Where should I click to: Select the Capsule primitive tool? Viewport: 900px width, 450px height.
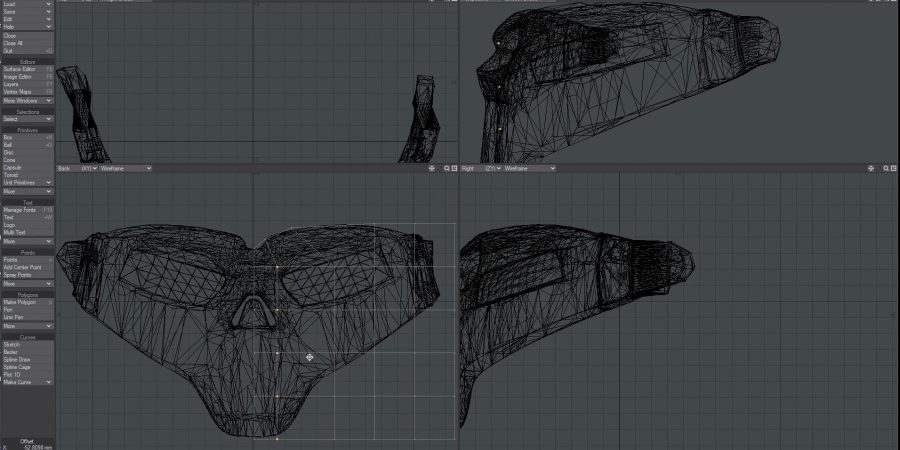[27, 167]
